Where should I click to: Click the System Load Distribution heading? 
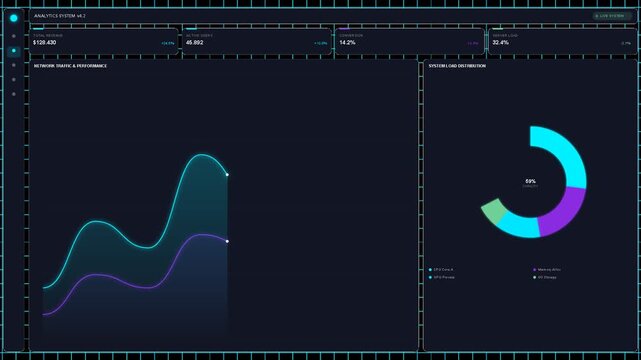(457, 66)
